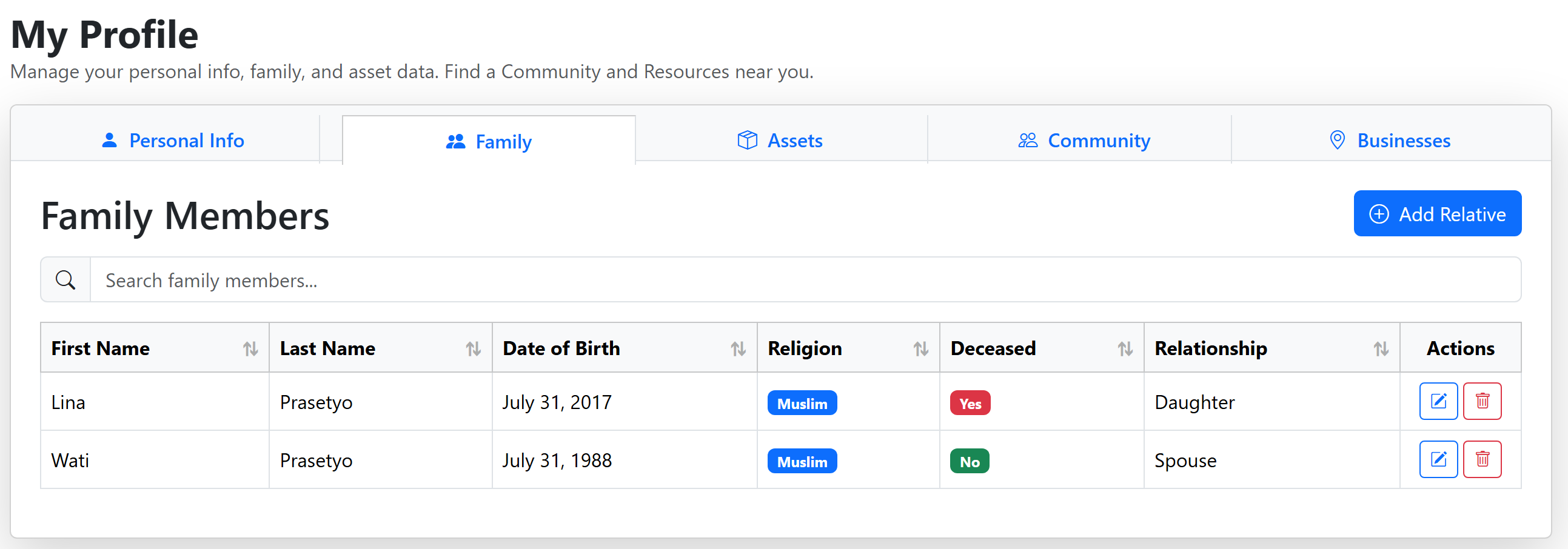Screen dimensions: 1568x549
Task: Sort by Deceased column arrows
Action: click(x=1125, y=349)
